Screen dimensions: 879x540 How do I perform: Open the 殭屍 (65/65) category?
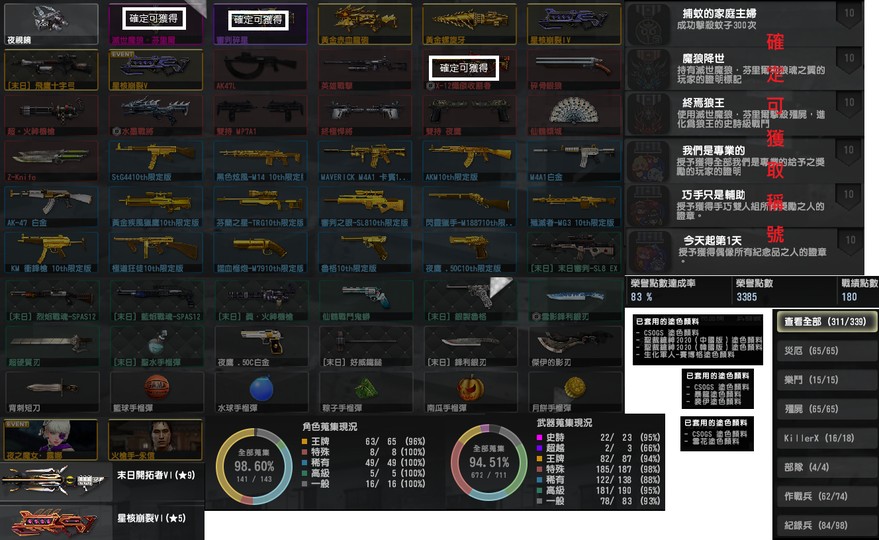point(827,409)
